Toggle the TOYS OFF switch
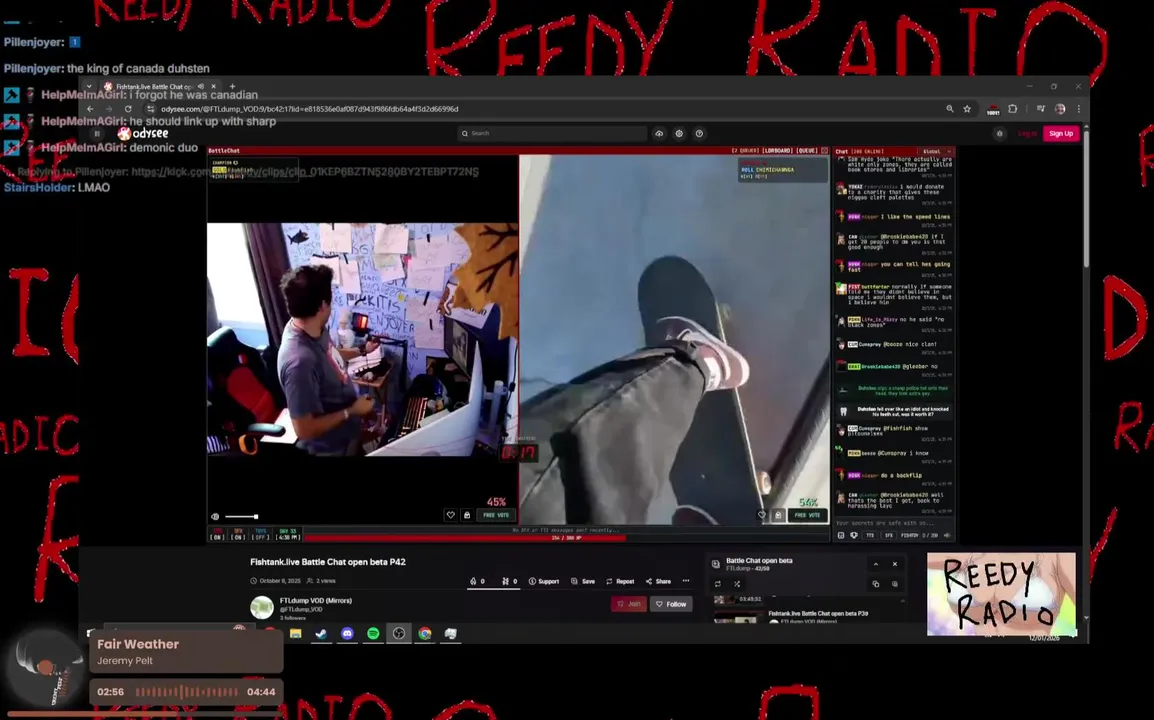The image size is (1154, 720). (x=261, y=534)
